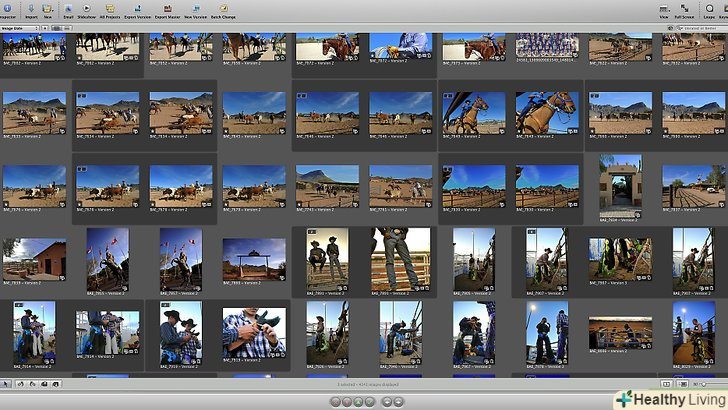Click the Email toolbar icon
Image resolution: width=728 pixels, height=410 pixels.
(68, 10)
